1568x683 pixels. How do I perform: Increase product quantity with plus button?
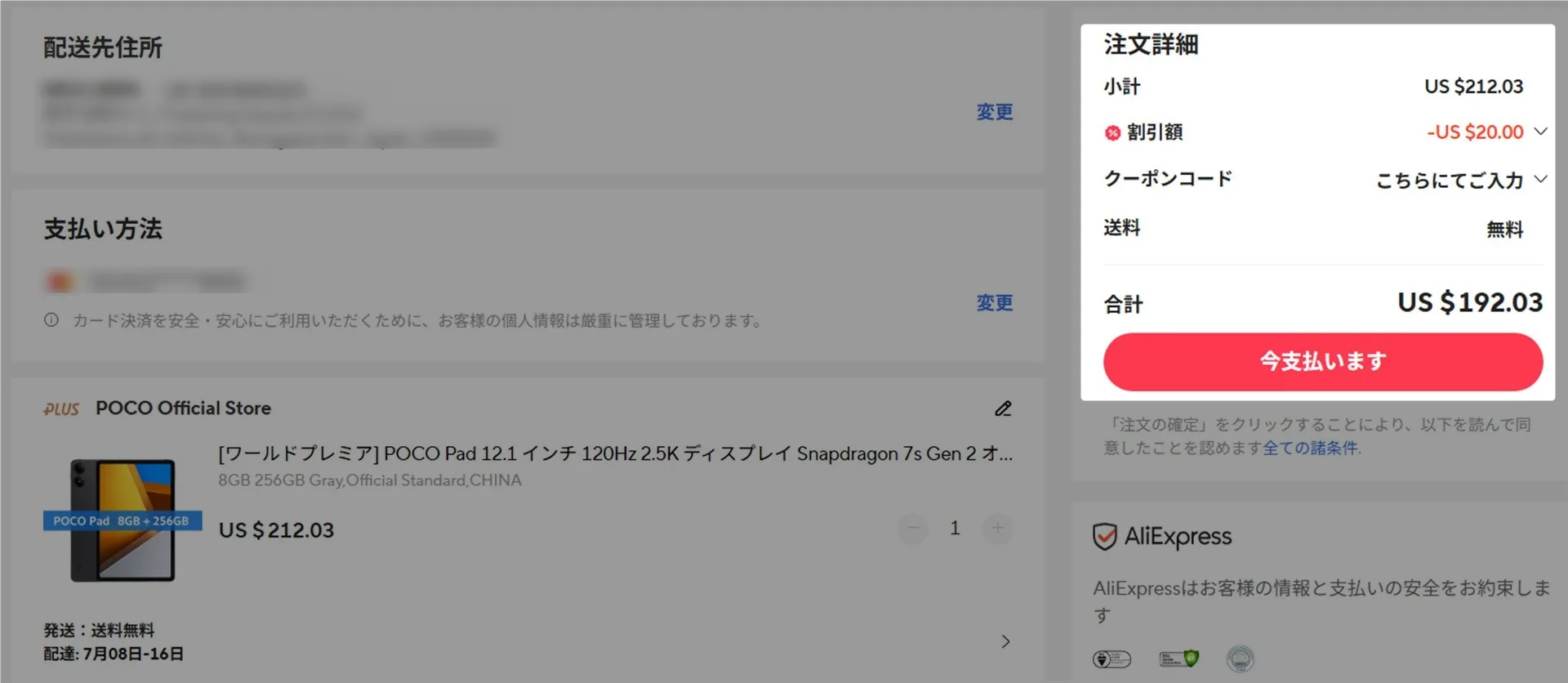[997, 529]
